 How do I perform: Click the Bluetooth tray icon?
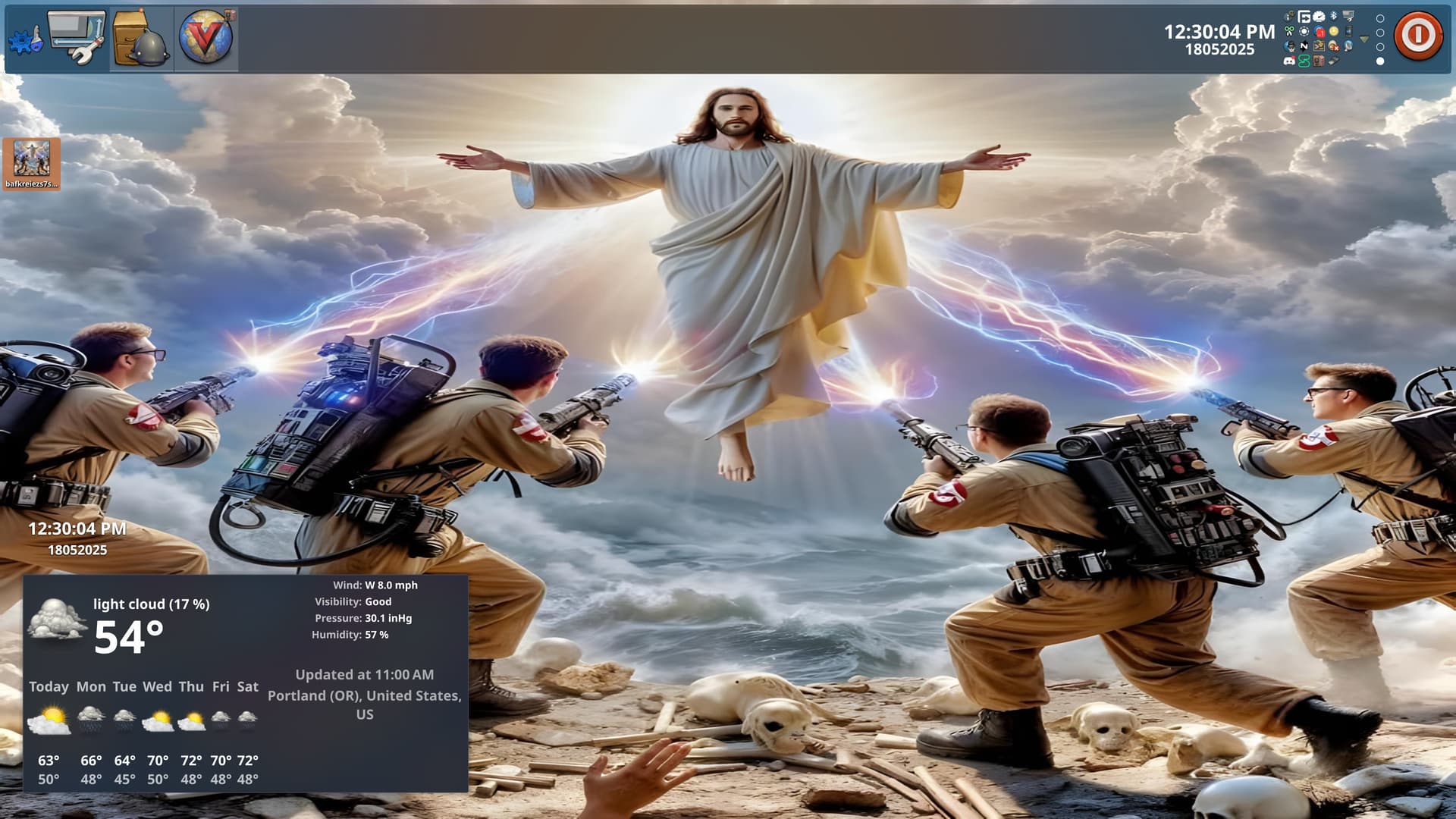click(1334, 16)
